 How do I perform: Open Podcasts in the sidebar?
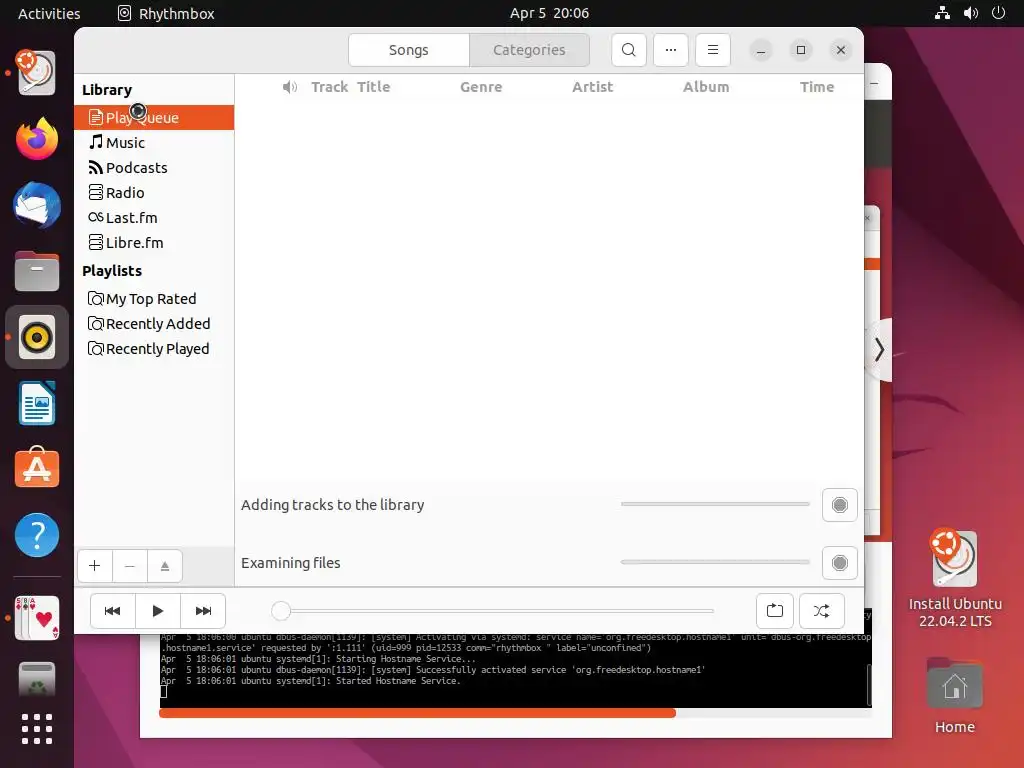(154, 168)
